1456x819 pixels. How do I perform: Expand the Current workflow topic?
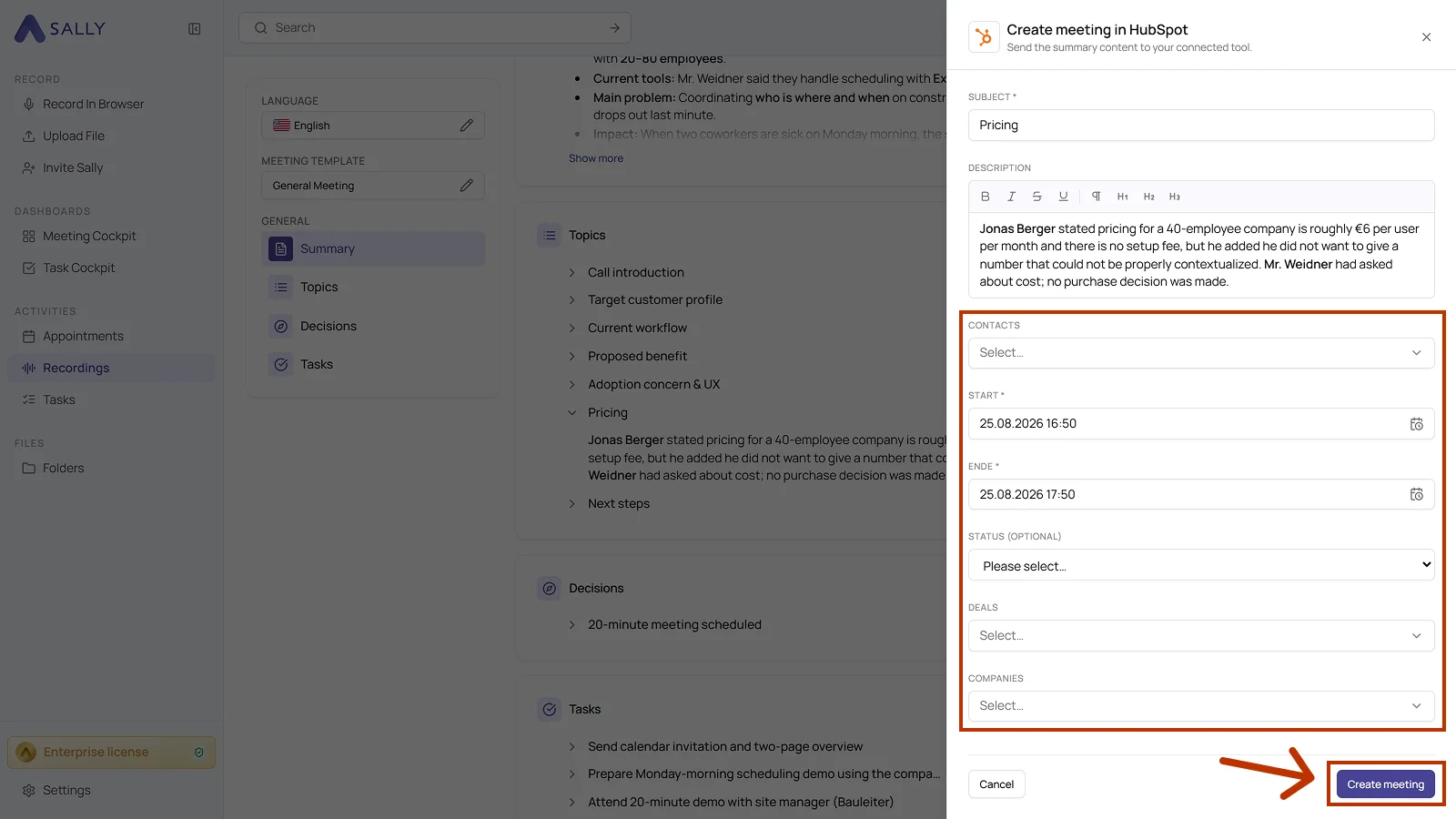click(571, 329)
